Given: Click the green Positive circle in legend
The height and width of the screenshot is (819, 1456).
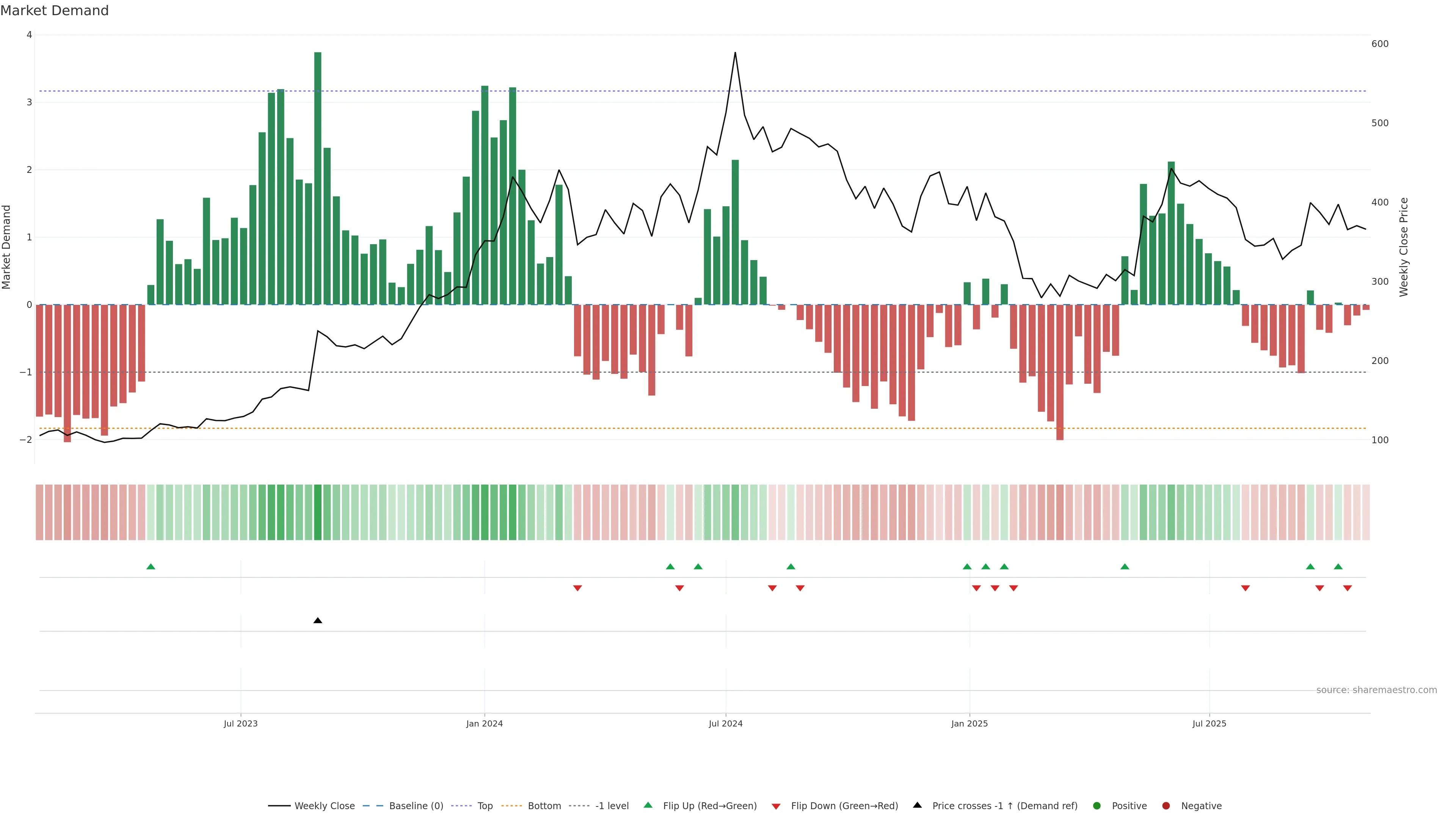Looking at the screenshot, I should 1097,806.
